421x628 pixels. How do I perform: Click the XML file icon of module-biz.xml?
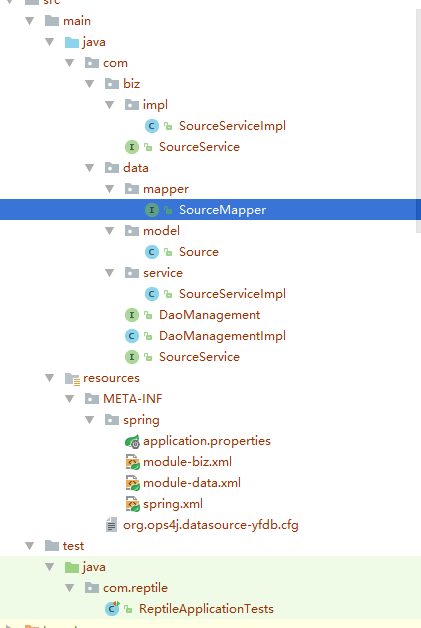pyautogui.click(x=132, y=462)
